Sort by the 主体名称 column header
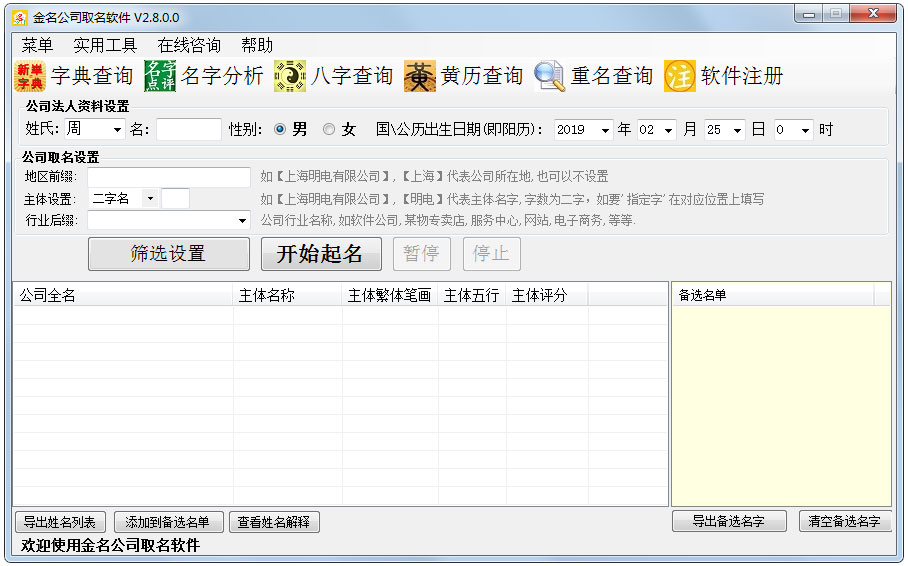Viewport: 908px width, 566px height. 287,295
